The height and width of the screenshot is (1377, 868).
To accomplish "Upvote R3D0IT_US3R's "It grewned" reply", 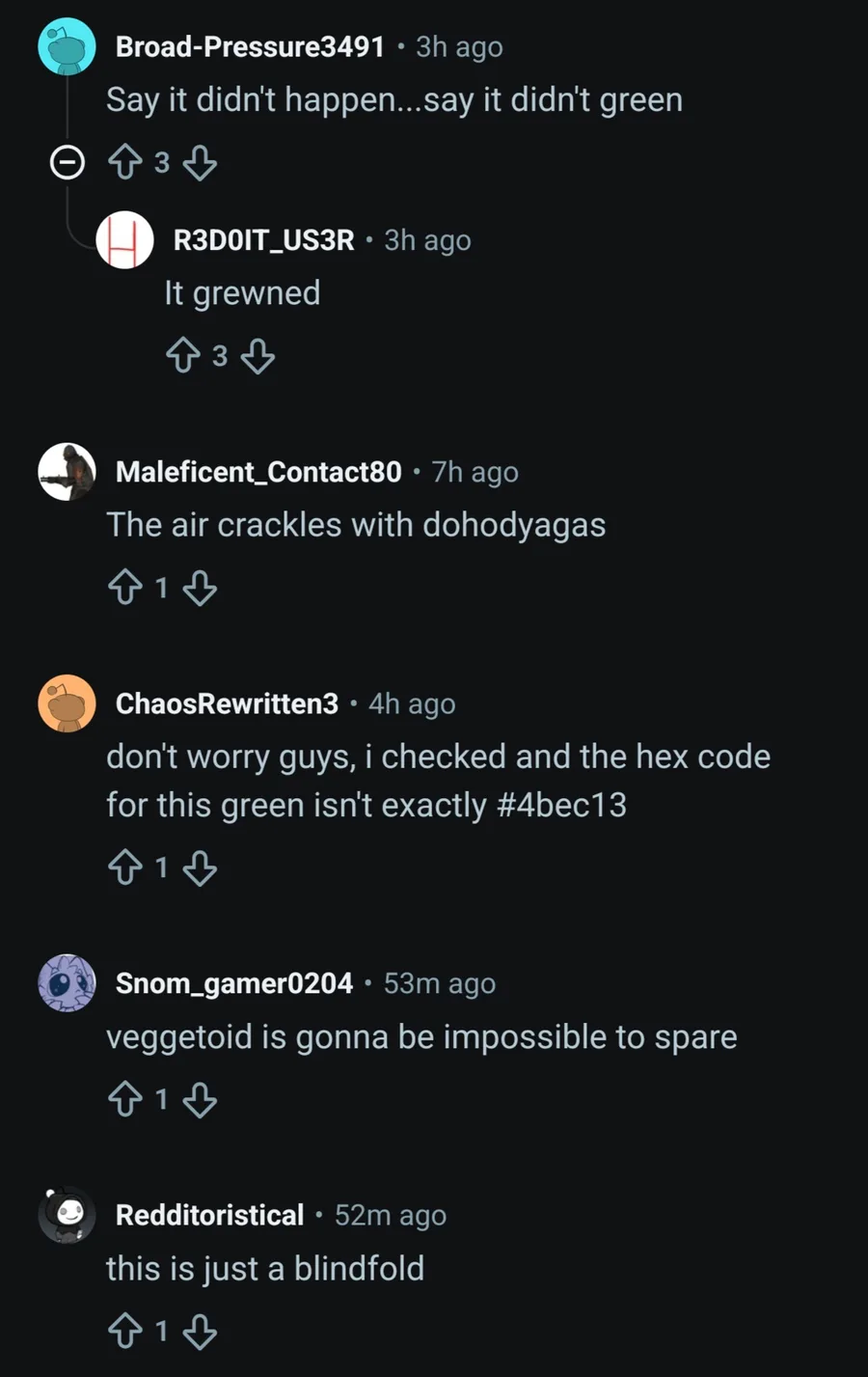I will click(x=183, y=356).
